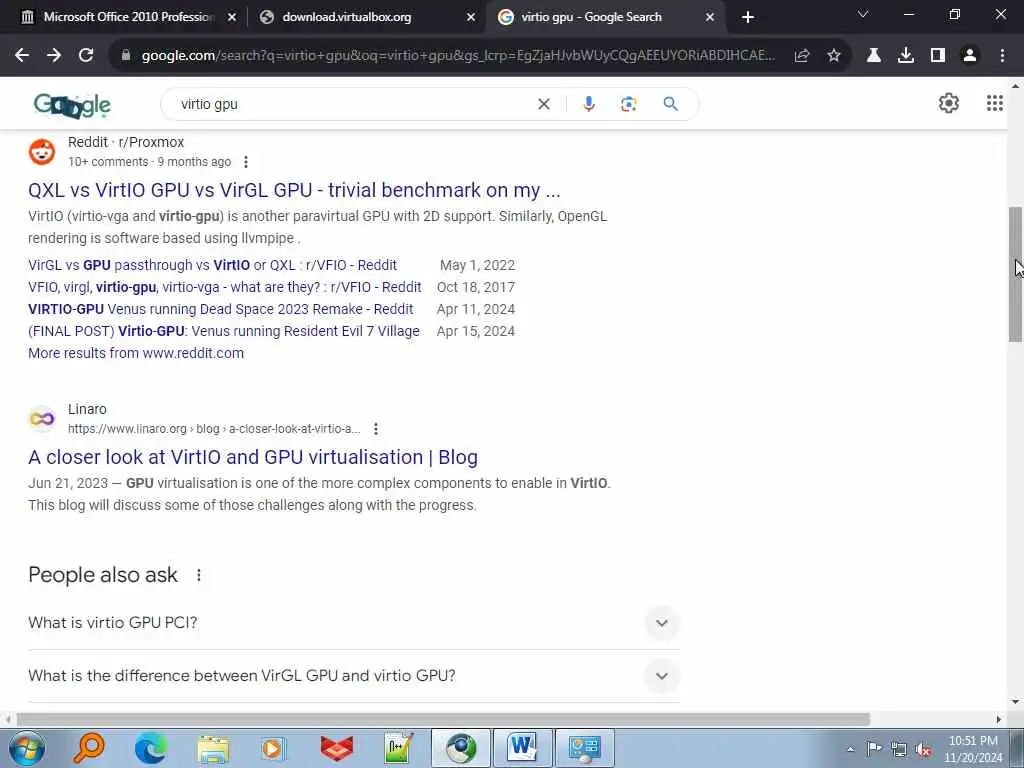Show hidden system tray icons
1024x768 pixels.
850,750
